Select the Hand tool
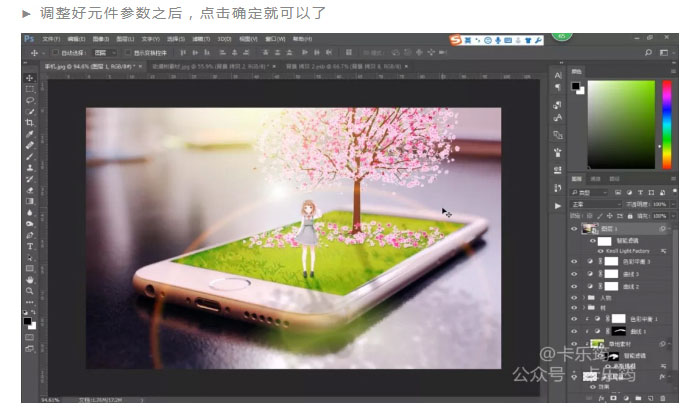The height and width of the screenshot is (409, 700). tap(29, 280)
